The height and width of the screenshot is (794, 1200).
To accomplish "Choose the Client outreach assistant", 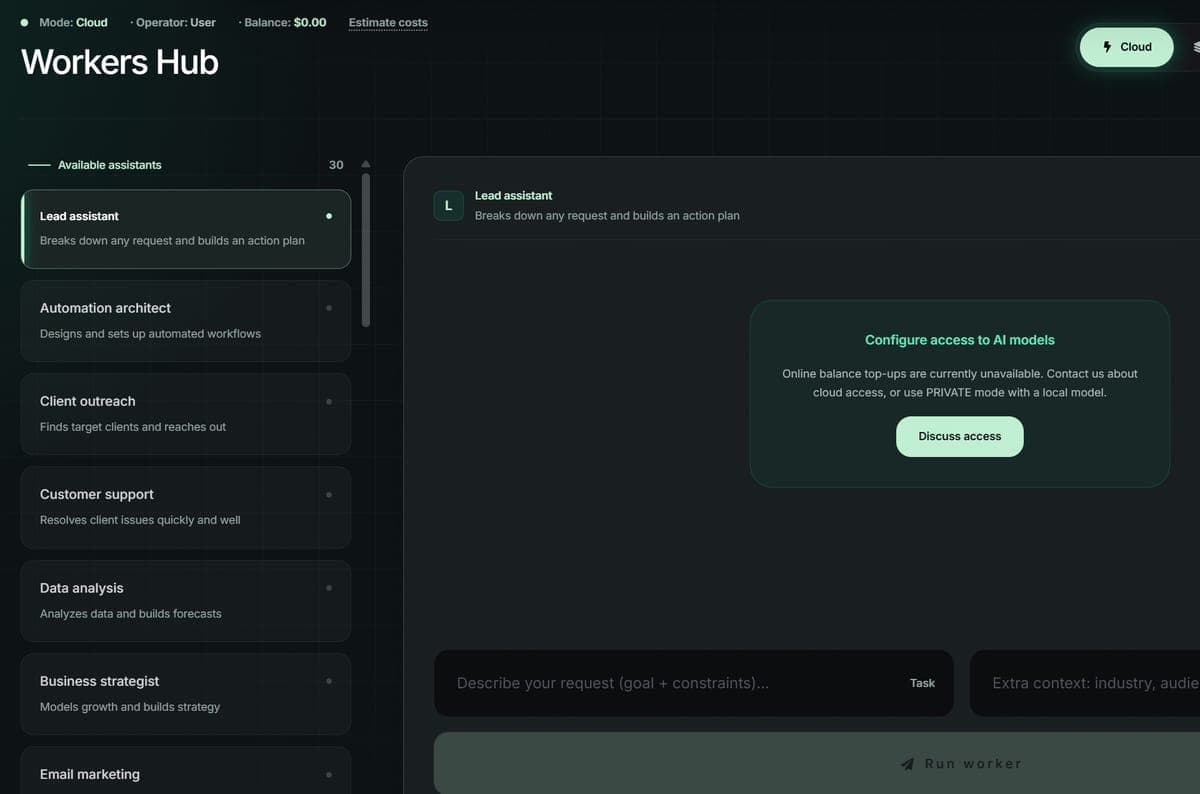I will pyautogui.click(x=186, y=414).
